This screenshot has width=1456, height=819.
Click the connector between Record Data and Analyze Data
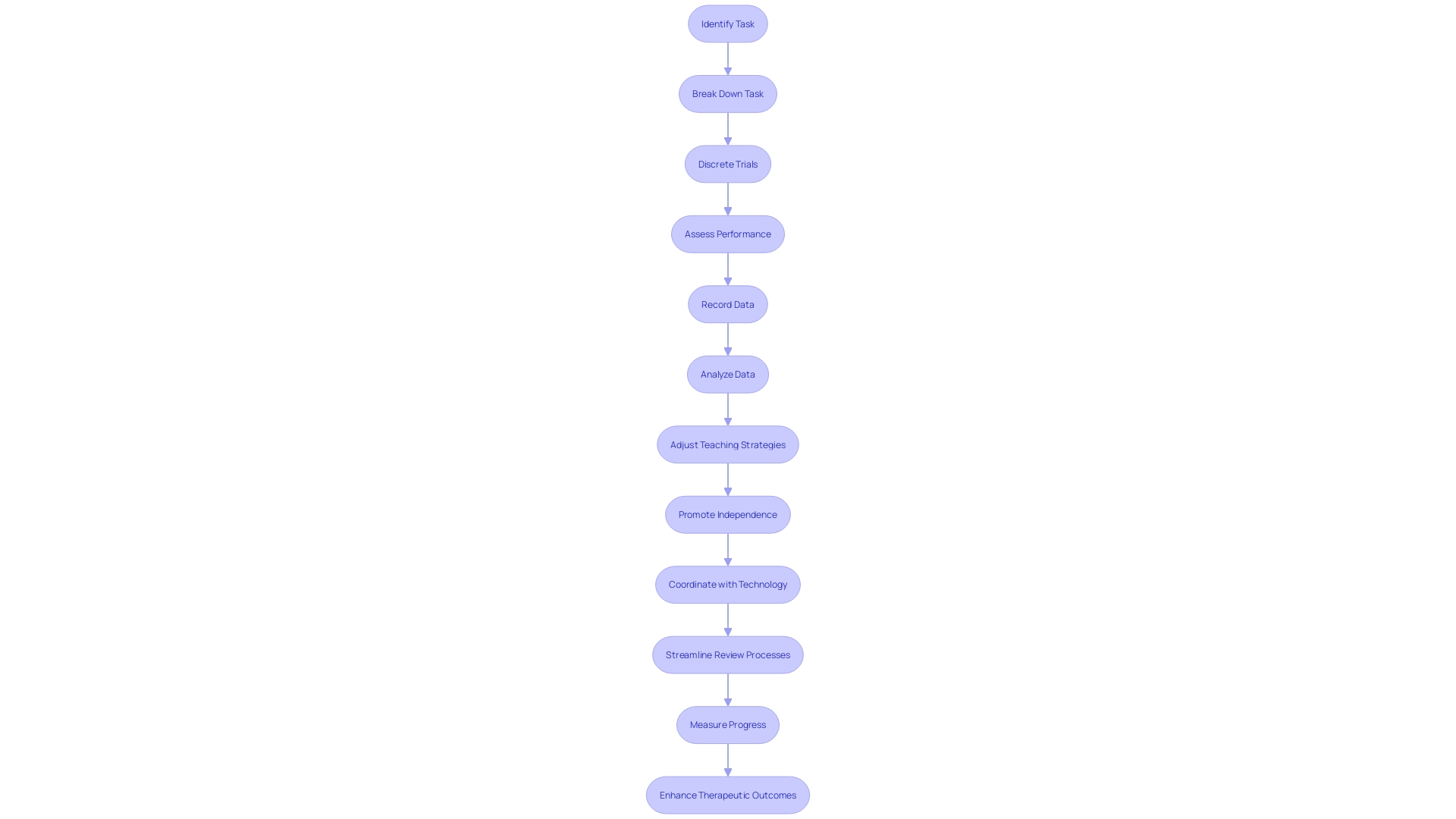[x=727, y=338]
